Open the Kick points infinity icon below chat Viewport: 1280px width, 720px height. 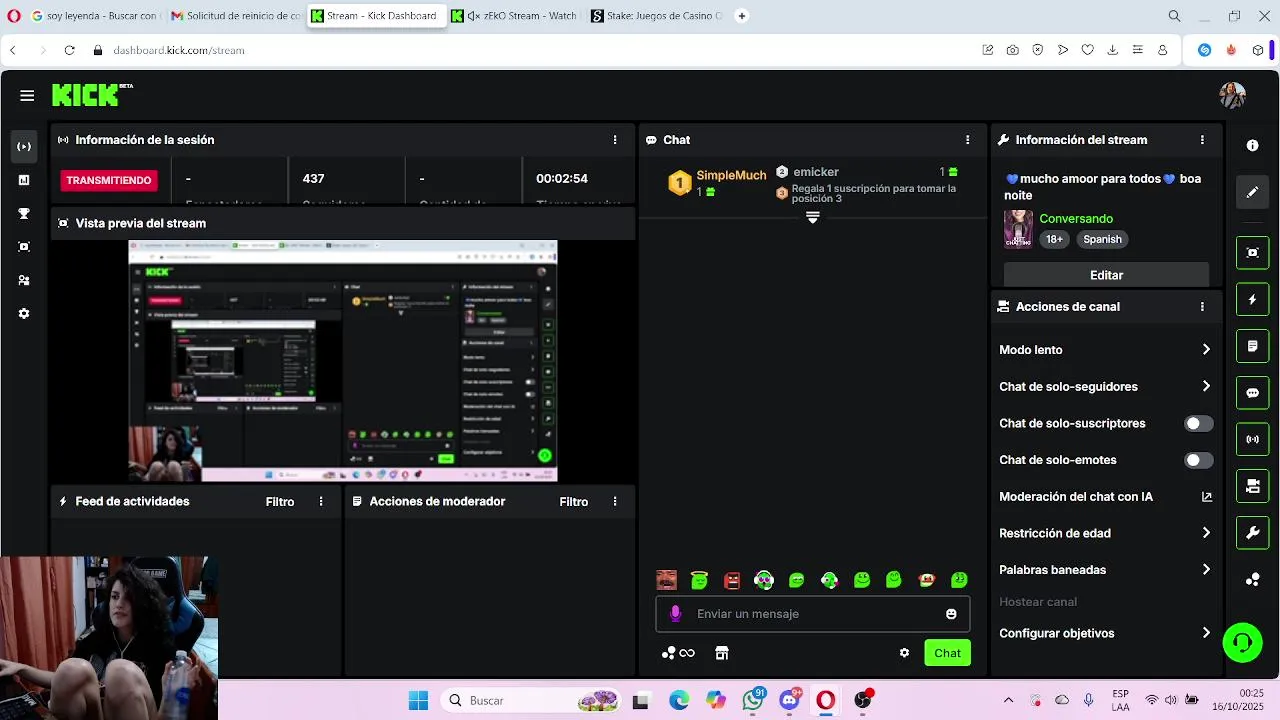[678, 653]
